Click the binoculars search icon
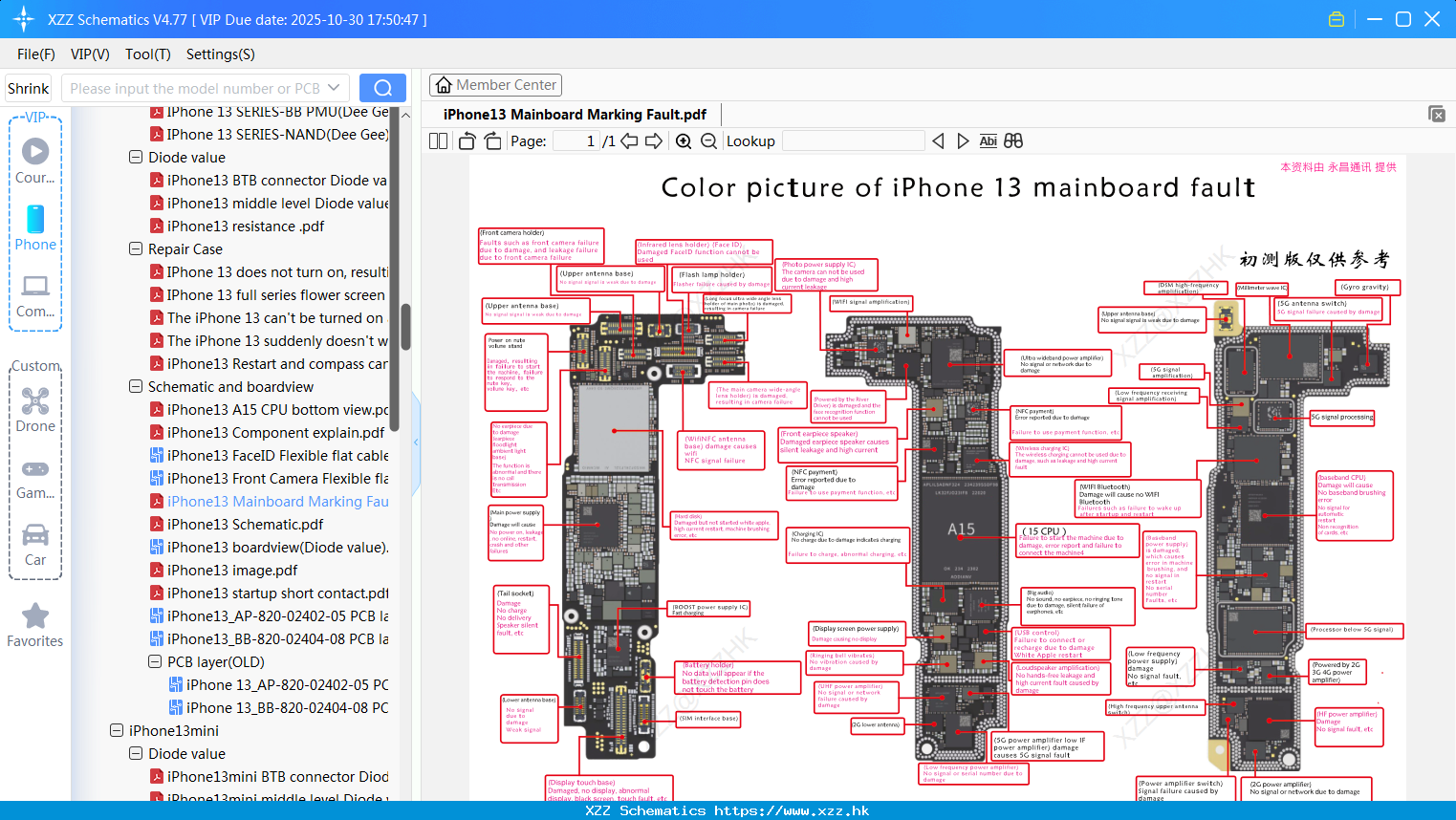The height and width of the screenshot is (820, 1456). pyautogui.click(x=1013, y=140)
